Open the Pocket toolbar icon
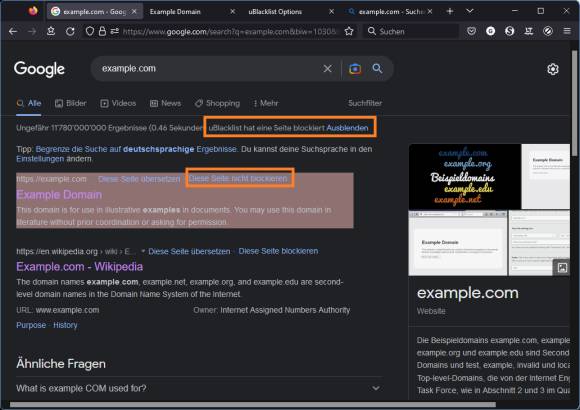The width and height of the screenshot is (580, 410). point(471,31)
